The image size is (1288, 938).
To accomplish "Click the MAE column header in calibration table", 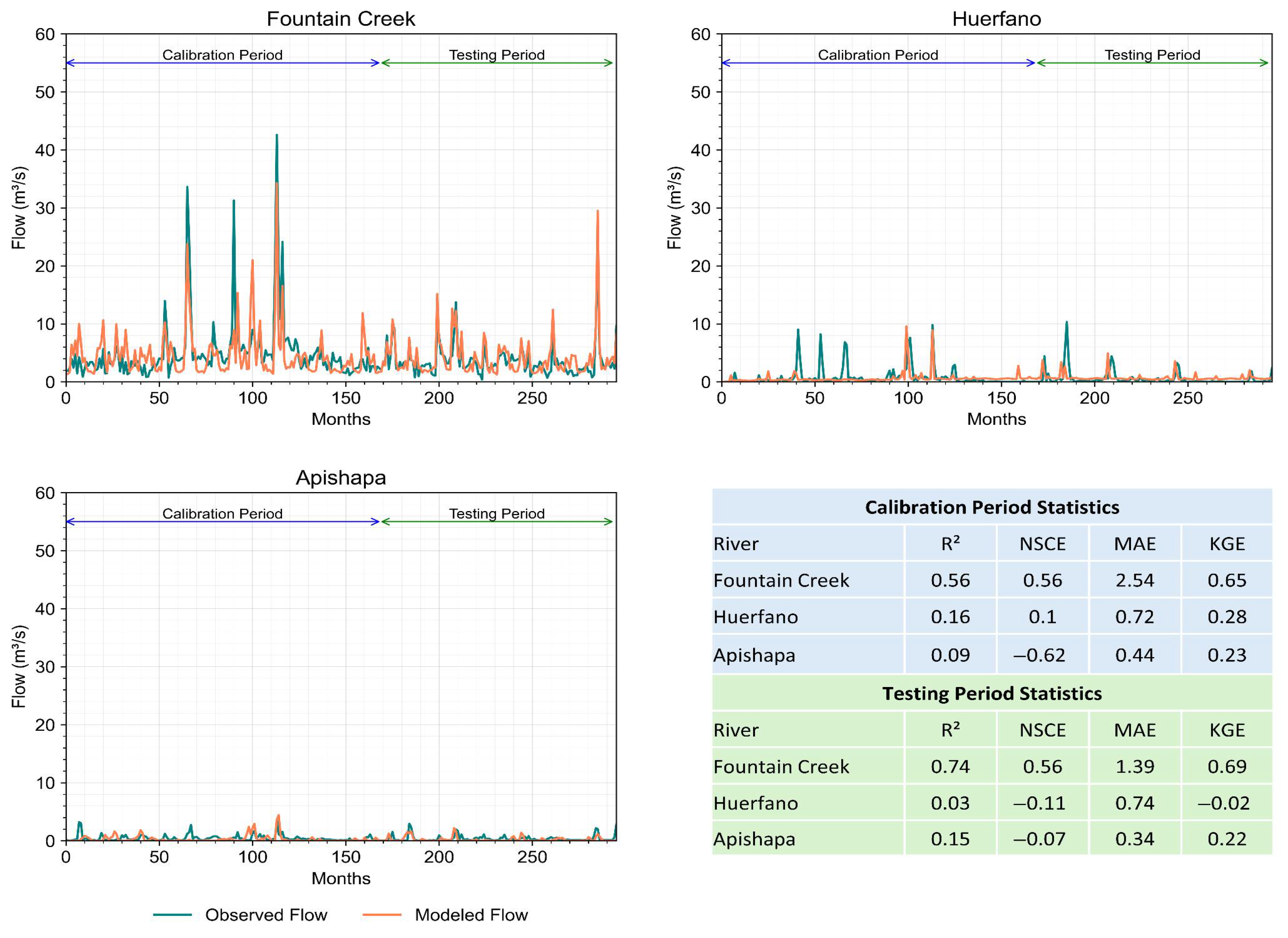I will [1135, 544].
